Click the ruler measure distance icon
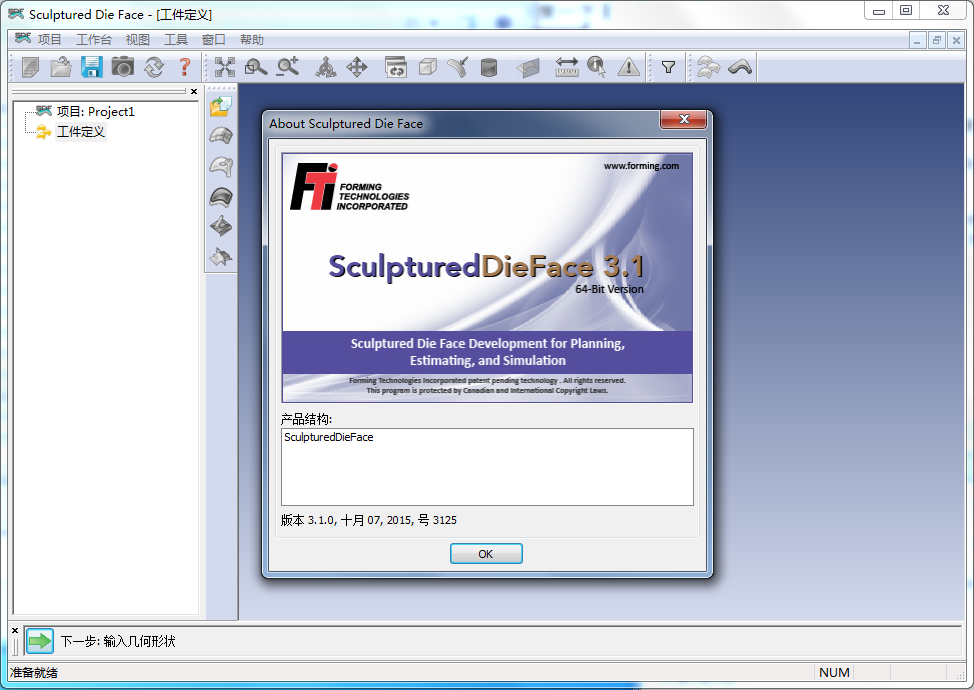Image resolution: width=974 pixels, height=690 pixels. [x=567, y=67]
